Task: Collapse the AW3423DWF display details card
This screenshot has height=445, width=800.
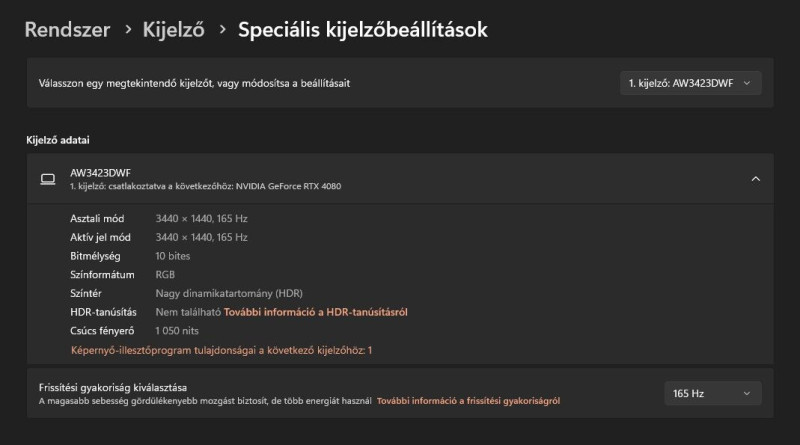Action: pos(756,179)
